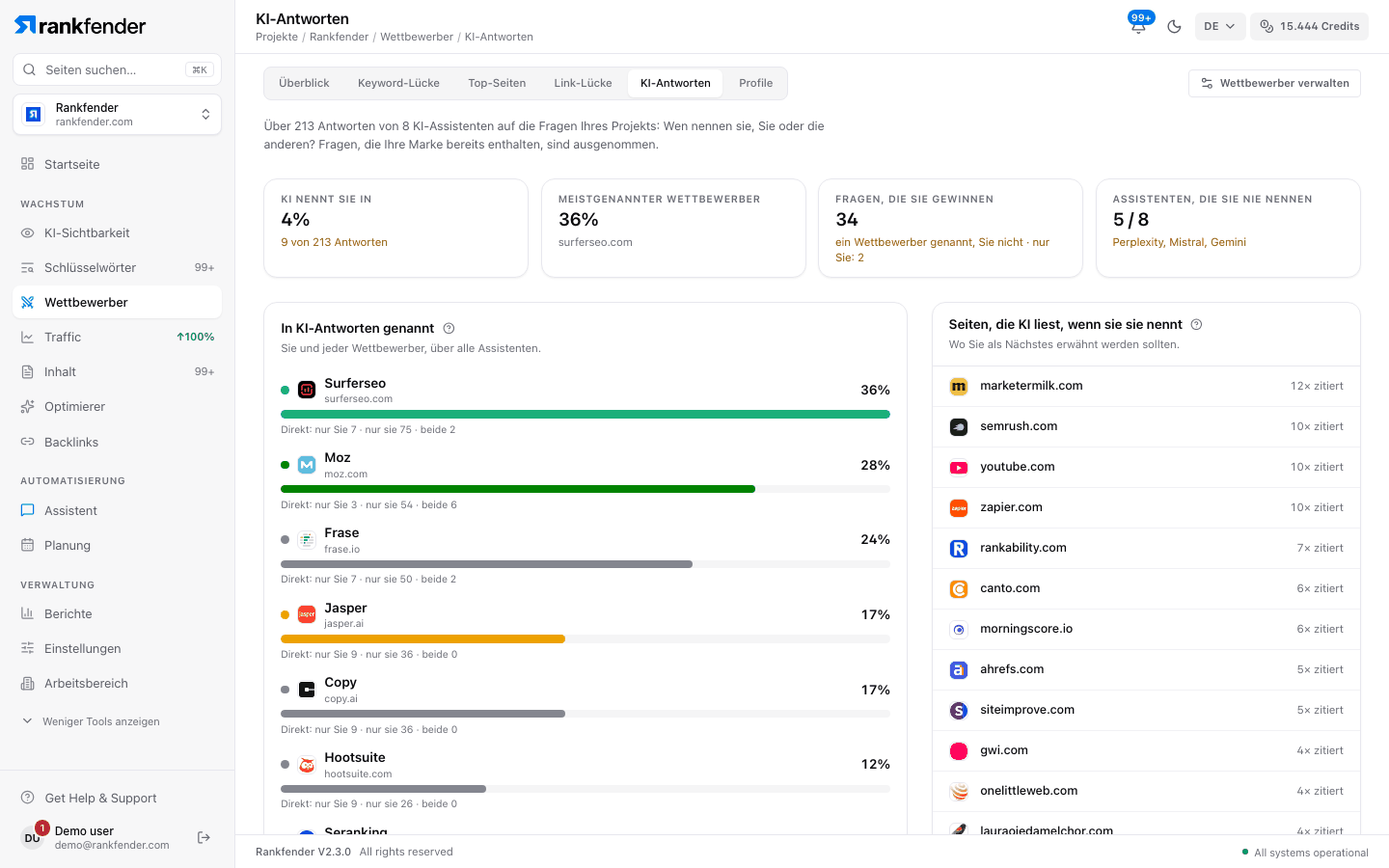Toggle dark mode moon icon
The width and height of the screenshot is (1389, 868).
(1174, 26)
